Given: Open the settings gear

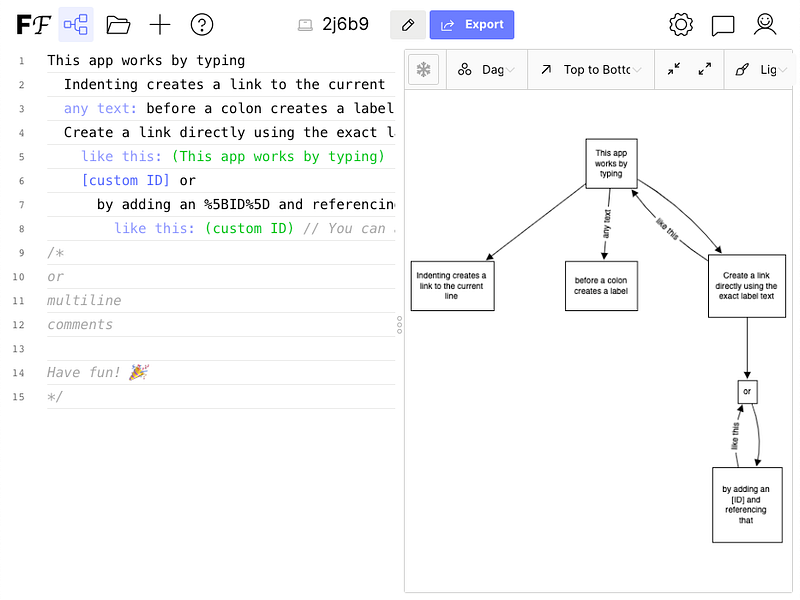Looking at the screenshot, I should coord(681,25).
